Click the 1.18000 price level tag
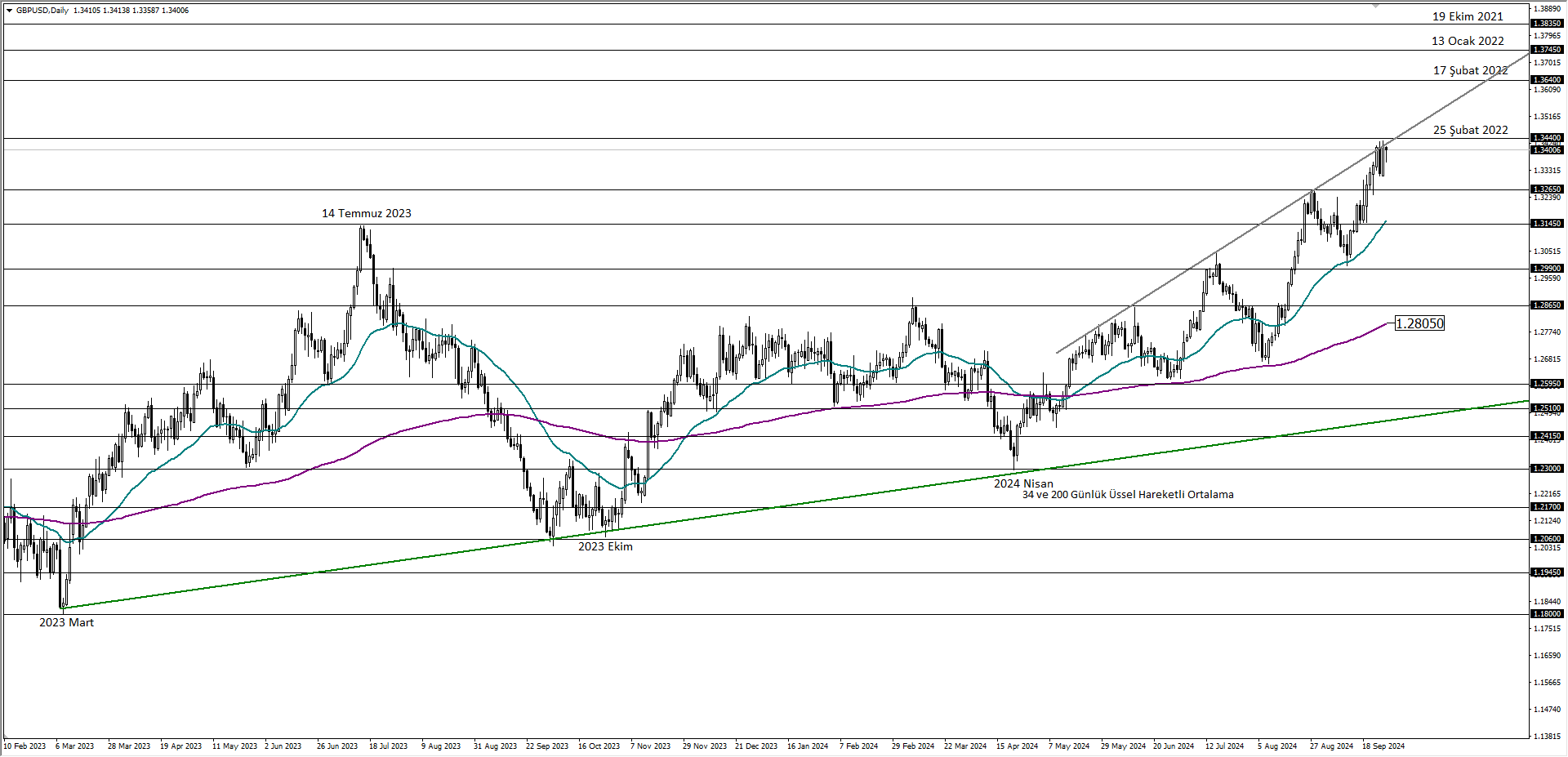The height and width of the screenshot is (757, 1568). pyautogui.click(x=1547, y=614)
